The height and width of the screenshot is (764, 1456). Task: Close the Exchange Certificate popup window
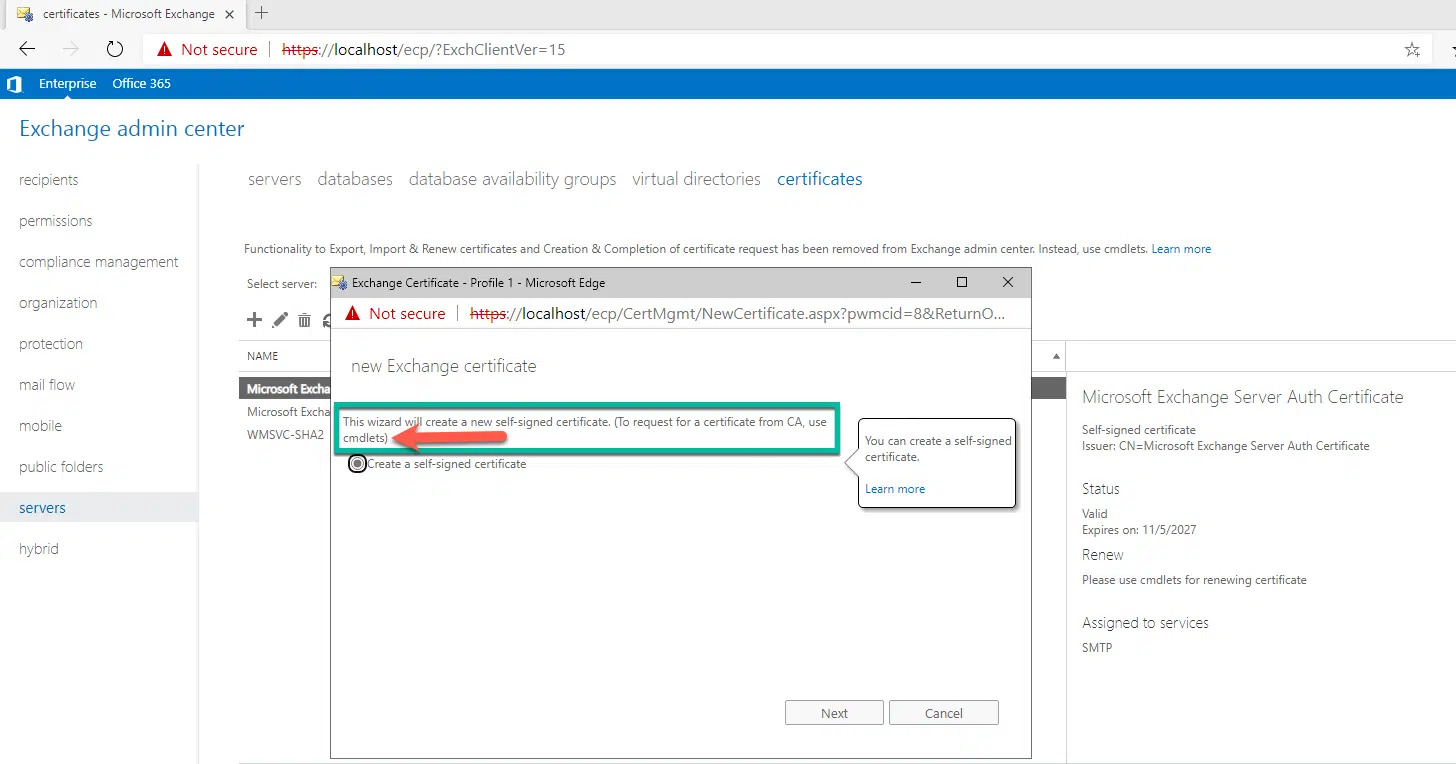(1007, 282)
